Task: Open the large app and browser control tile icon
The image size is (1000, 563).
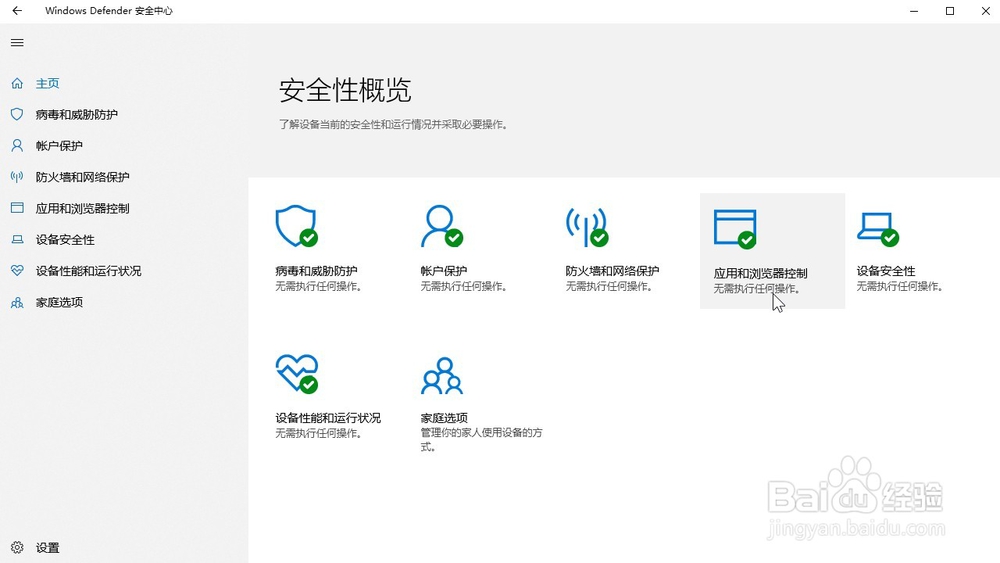Action: [x=735, y=229]
